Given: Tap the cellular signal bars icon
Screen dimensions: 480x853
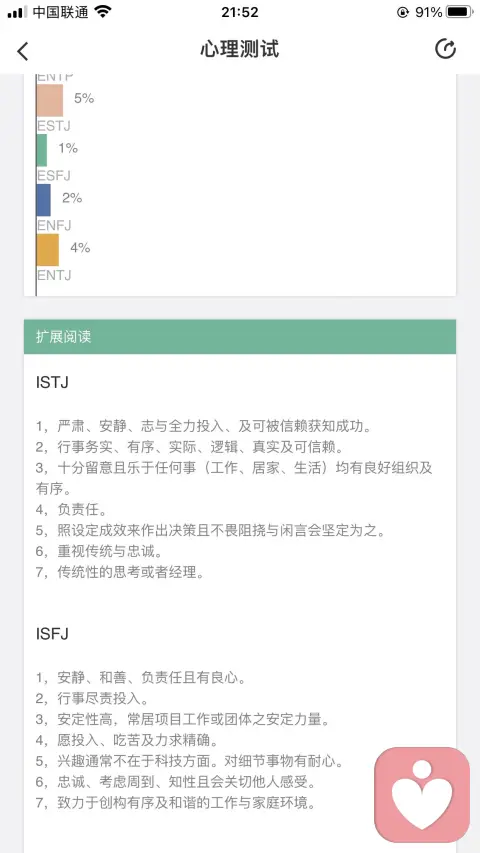Looking at the screenshot, I should click(17, 12).
